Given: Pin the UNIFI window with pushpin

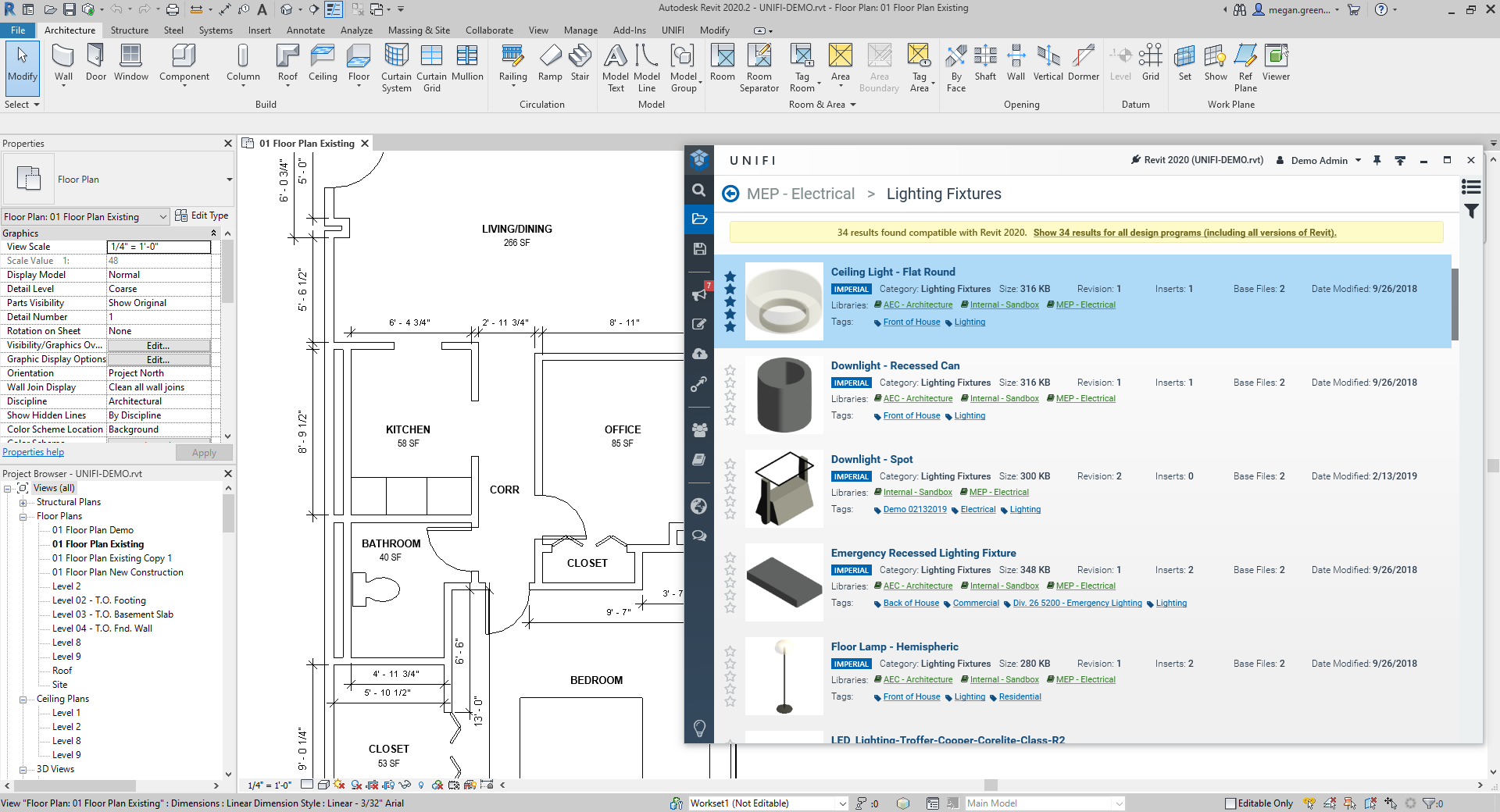Looking at the screenshot, I should pos(1377,160).
